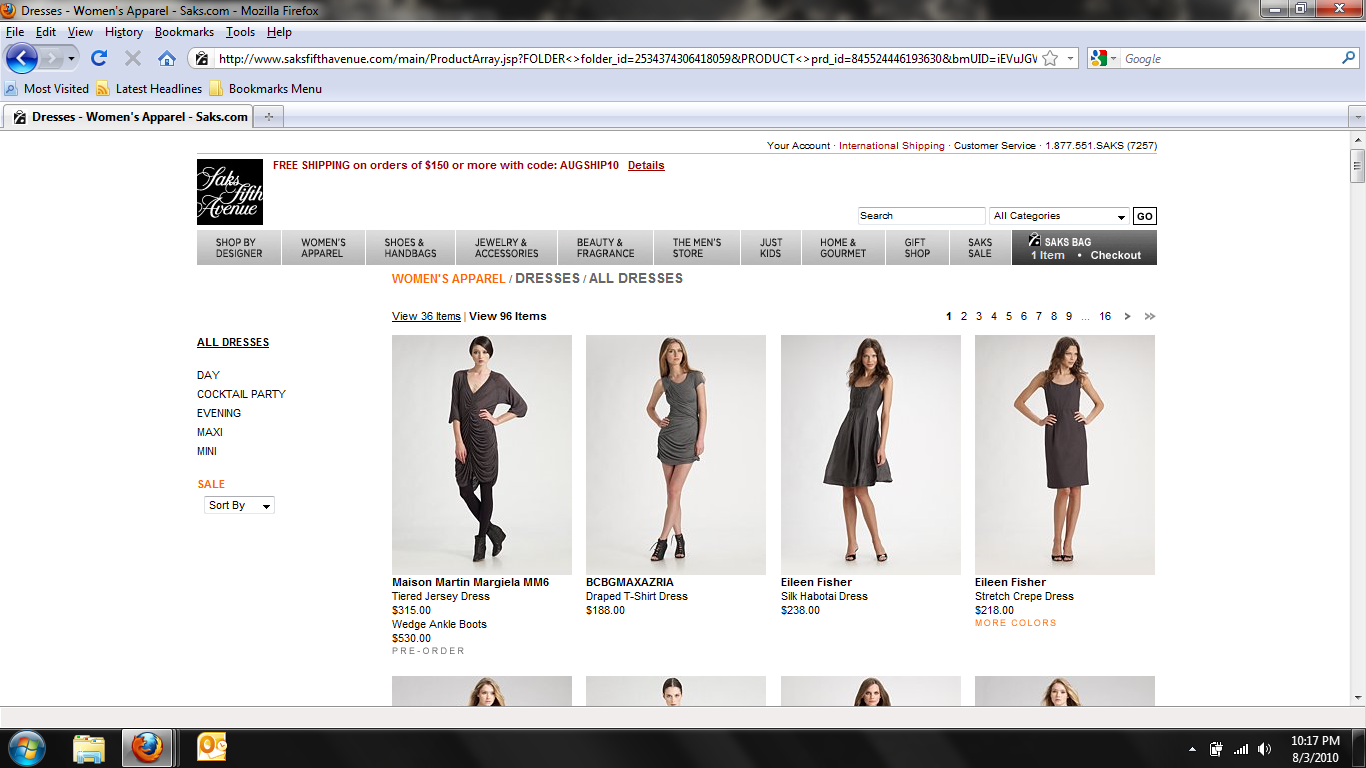Go to results page 16
The image size is (1366, 768).
click(x=1105, y=316)
